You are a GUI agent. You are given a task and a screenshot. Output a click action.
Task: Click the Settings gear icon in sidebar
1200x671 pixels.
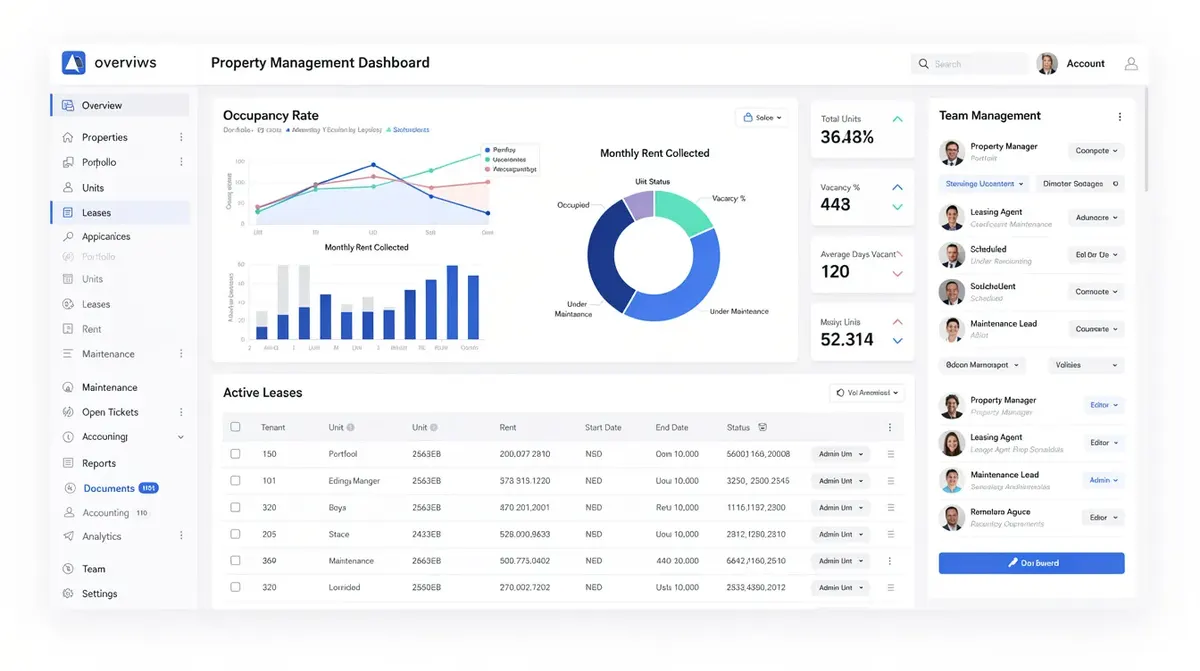tap(68, 593)
